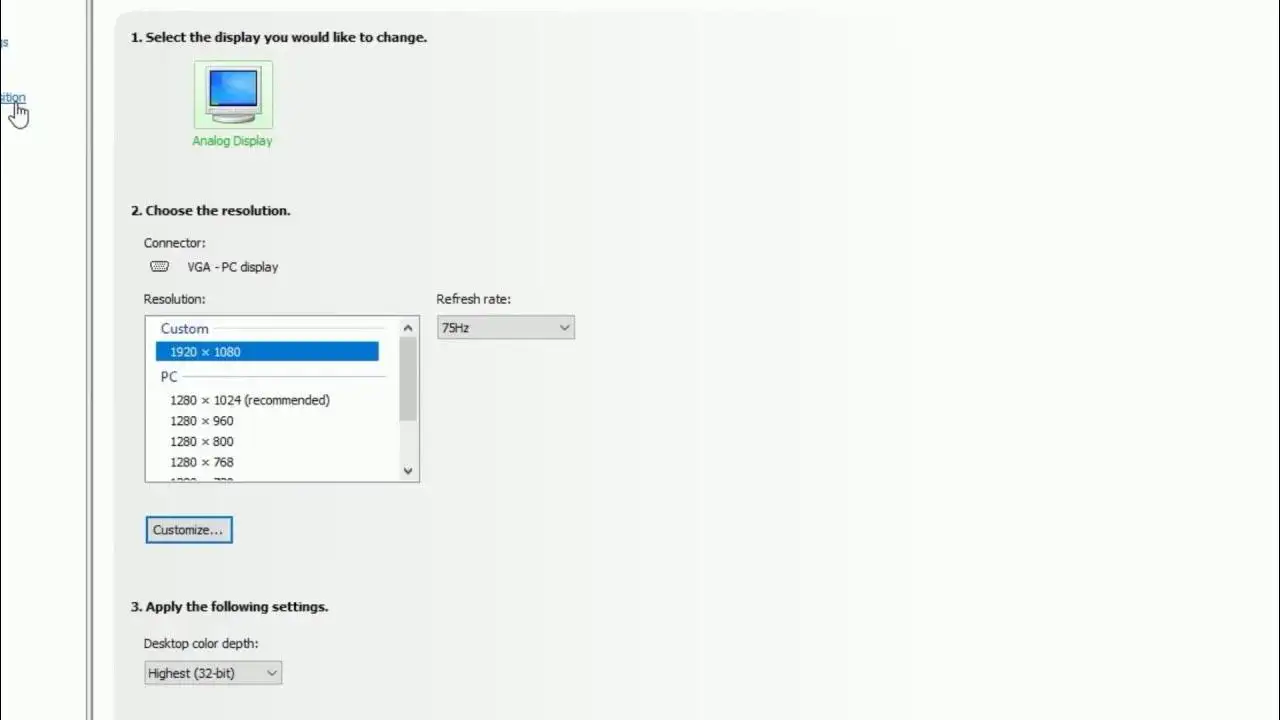Click resolution list scroll-down arrow

408,471
